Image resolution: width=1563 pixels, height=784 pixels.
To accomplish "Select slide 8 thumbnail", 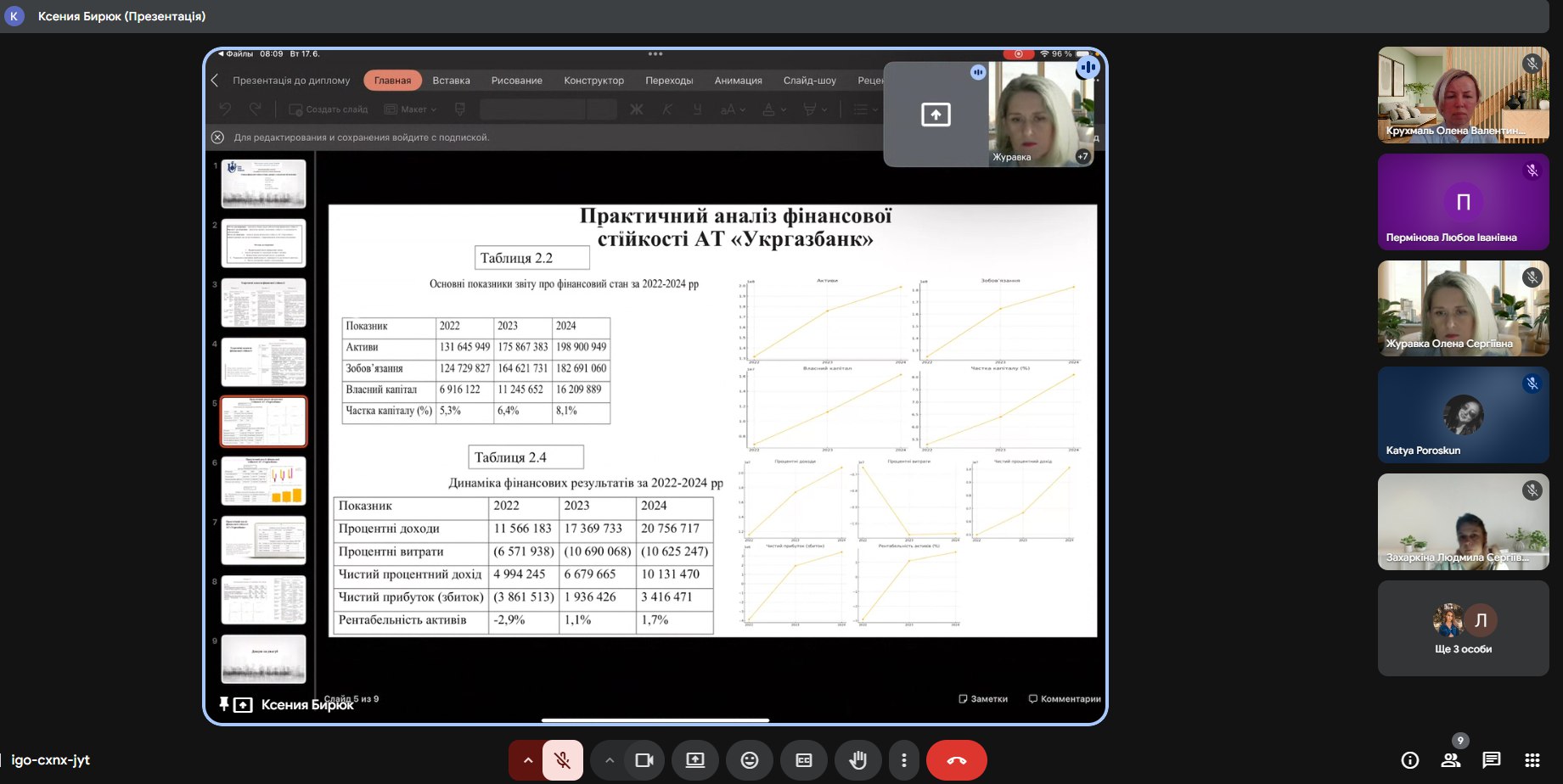I will [263, 599].
